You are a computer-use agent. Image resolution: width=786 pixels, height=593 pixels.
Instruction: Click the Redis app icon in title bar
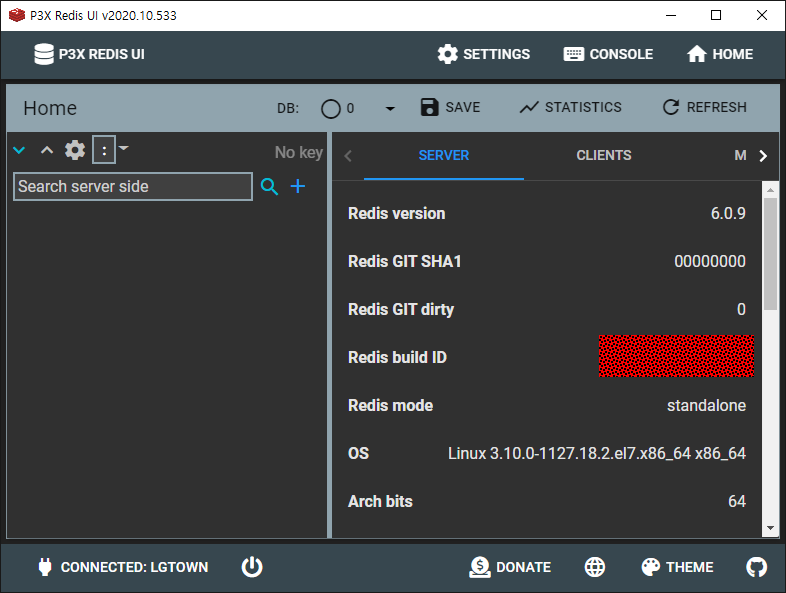(17, 15)
